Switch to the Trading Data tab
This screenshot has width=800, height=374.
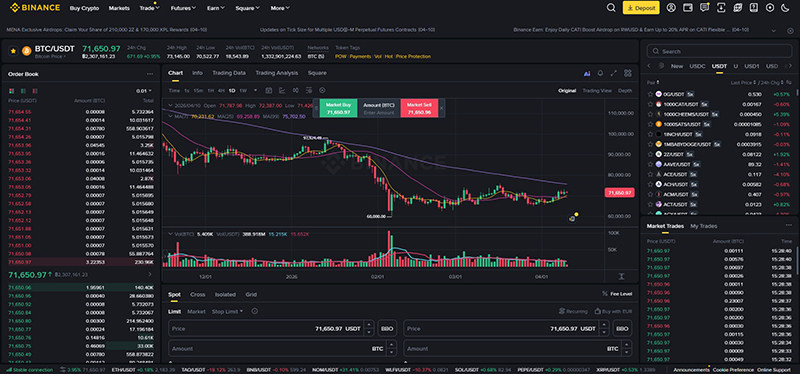[229, 73]
